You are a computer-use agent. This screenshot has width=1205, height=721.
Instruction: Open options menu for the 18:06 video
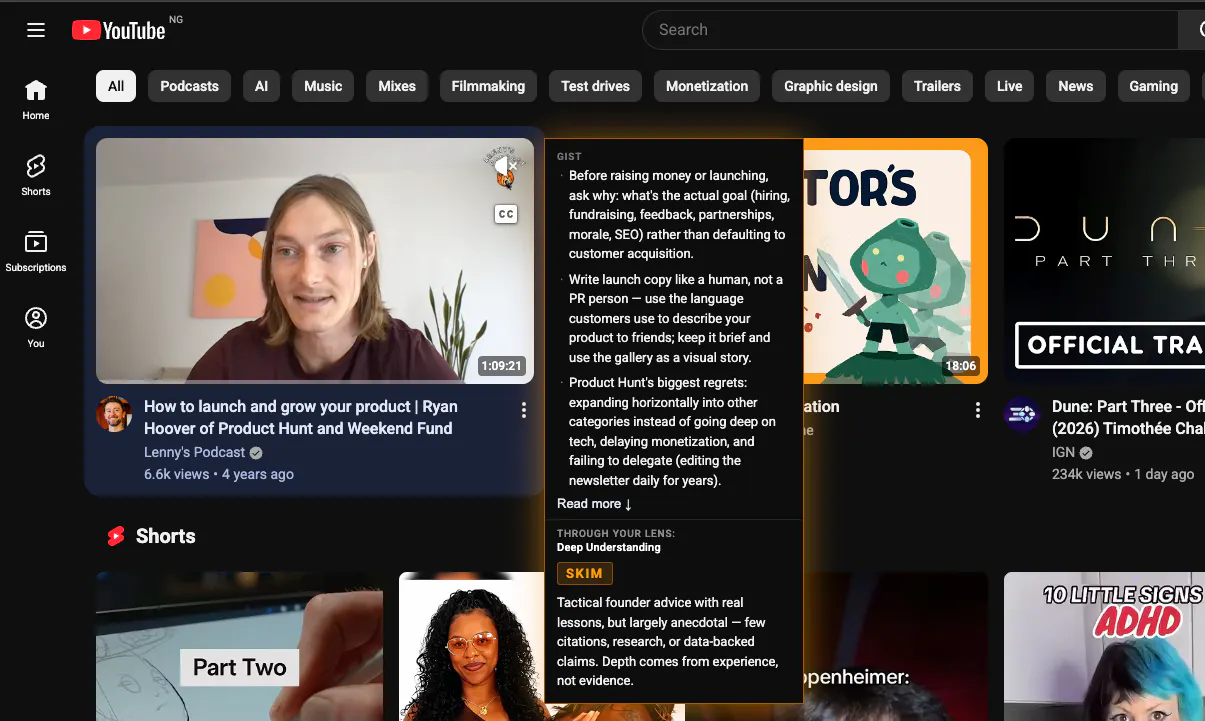click(977, 410)
